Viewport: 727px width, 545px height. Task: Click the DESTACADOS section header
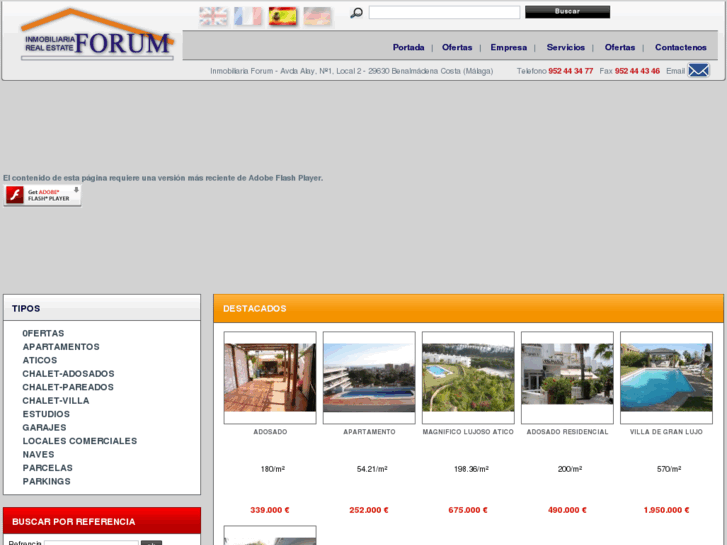468,308
